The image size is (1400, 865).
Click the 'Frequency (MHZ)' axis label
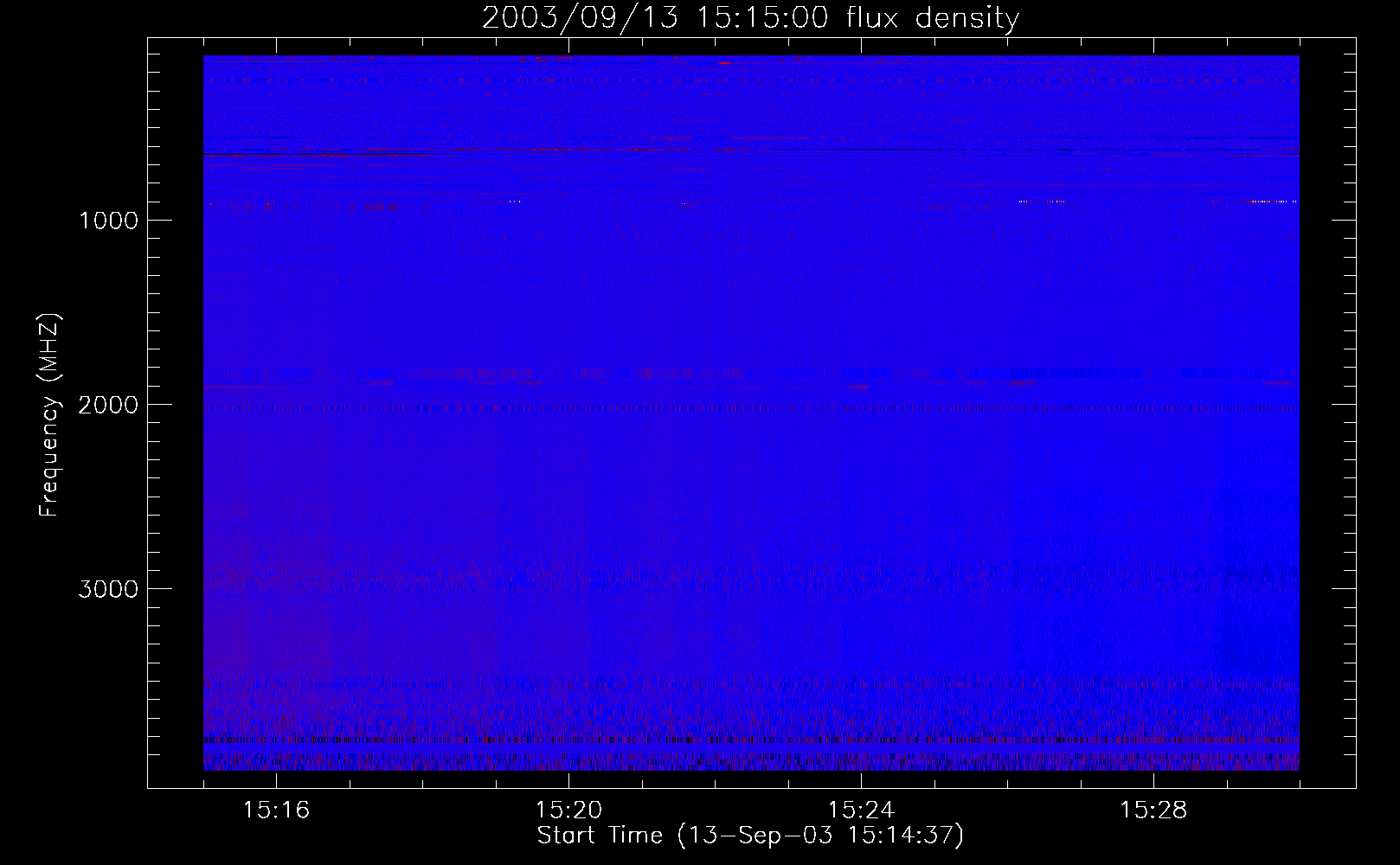tap(49, 415)
